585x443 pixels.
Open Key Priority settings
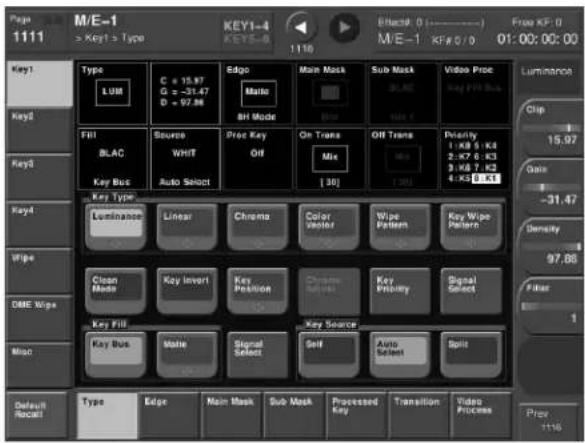pyautogui.click(x=400, y=291)
